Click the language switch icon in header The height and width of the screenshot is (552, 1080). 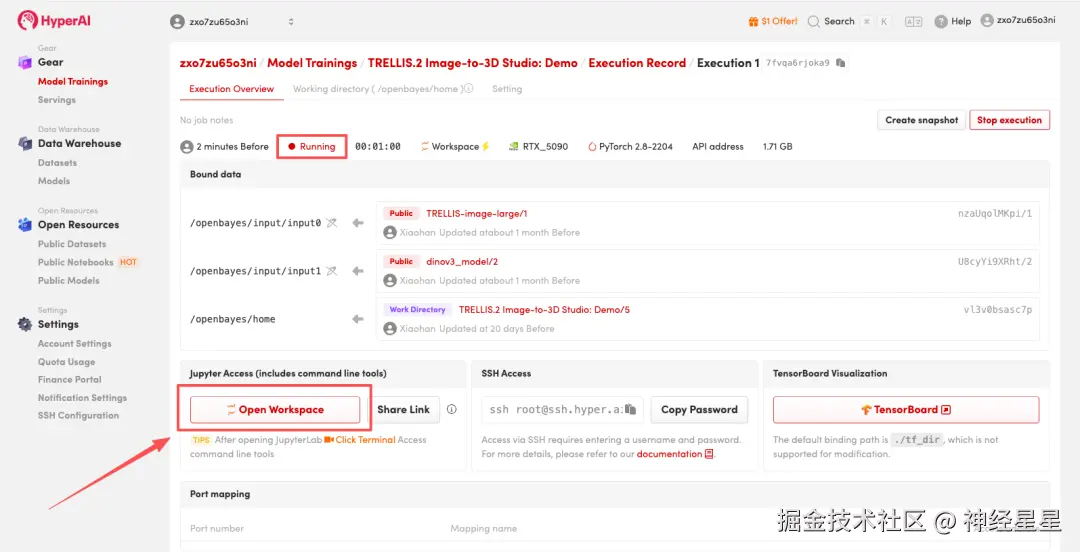pos(913,21)
